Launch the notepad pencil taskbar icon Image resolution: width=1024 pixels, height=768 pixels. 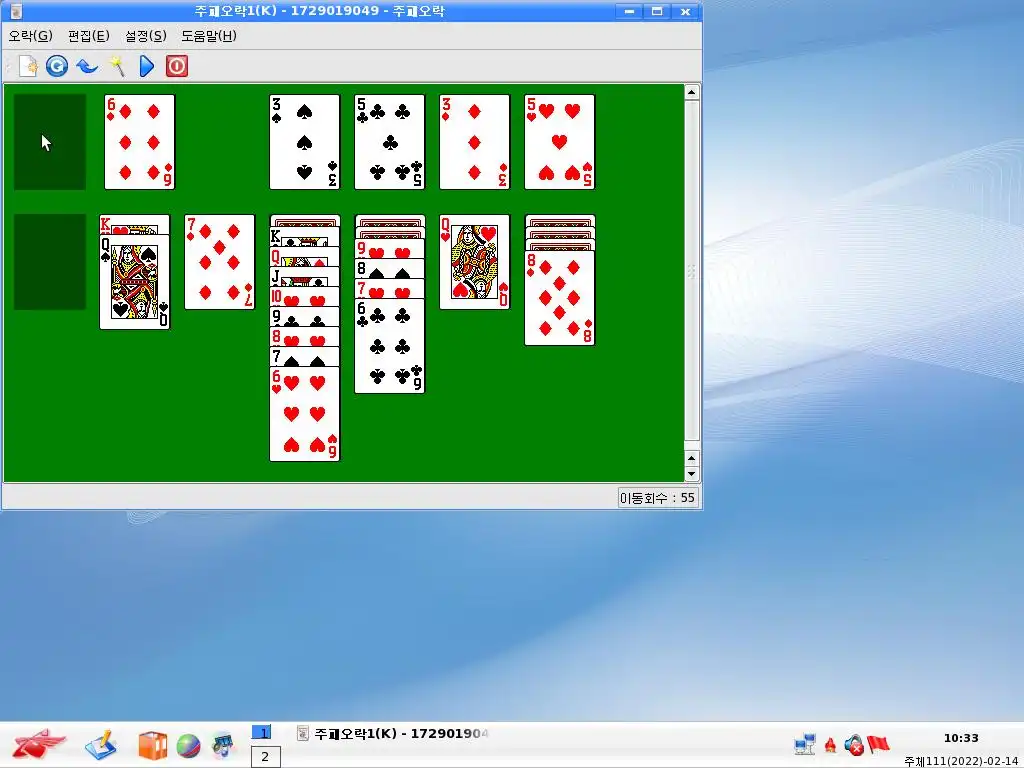101,745
